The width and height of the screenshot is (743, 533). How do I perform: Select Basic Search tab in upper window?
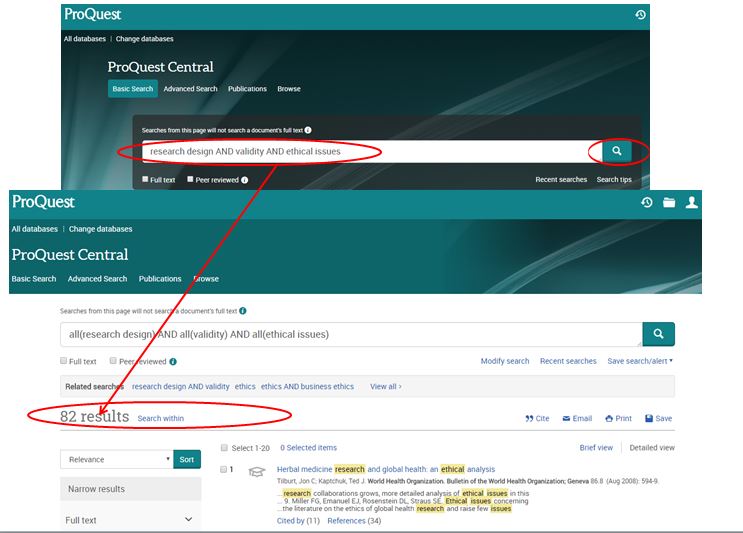click(x=133, y=89)
